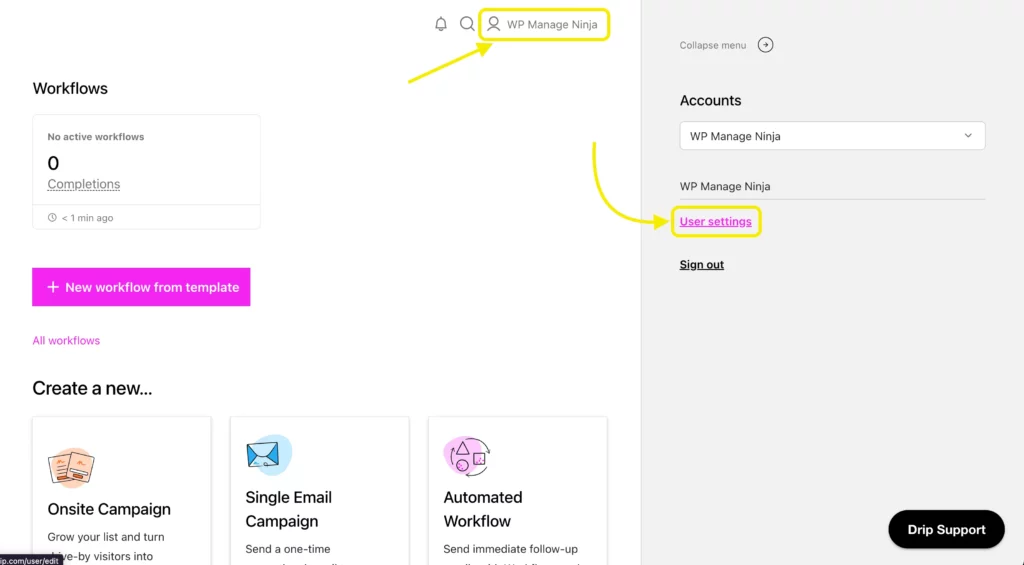1024x565 pixels.
Task: Click the completions count '0'
Action: click(x=53, y=163)
